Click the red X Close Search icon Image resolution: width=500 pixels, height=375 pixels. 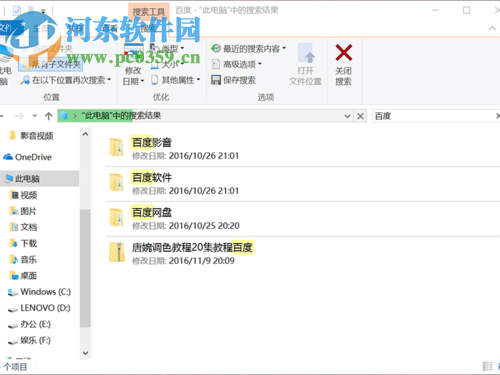pos(344,53)
